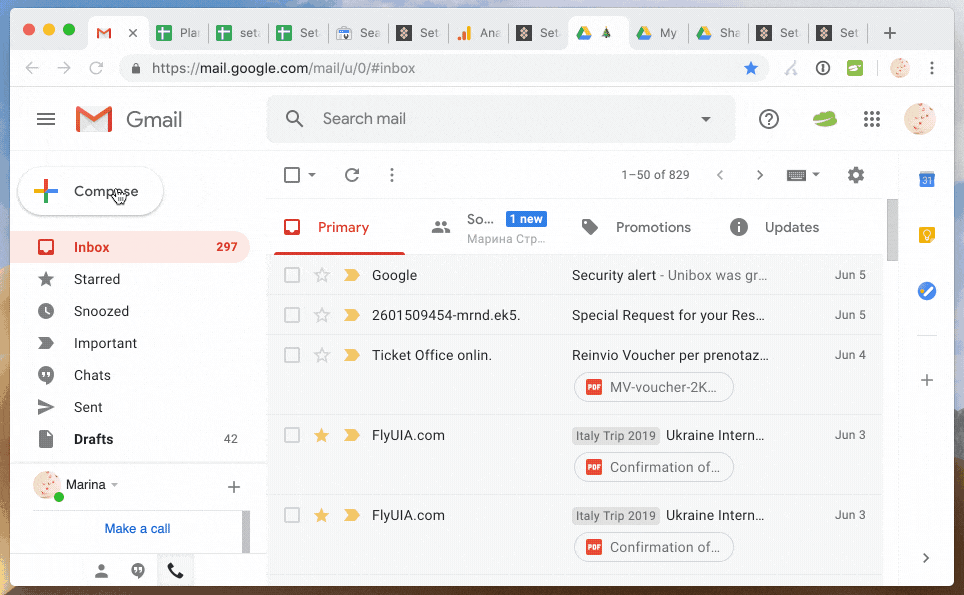Star the Google Security alert email
This screenshot has width=964, height=595.
coord(322,275)
